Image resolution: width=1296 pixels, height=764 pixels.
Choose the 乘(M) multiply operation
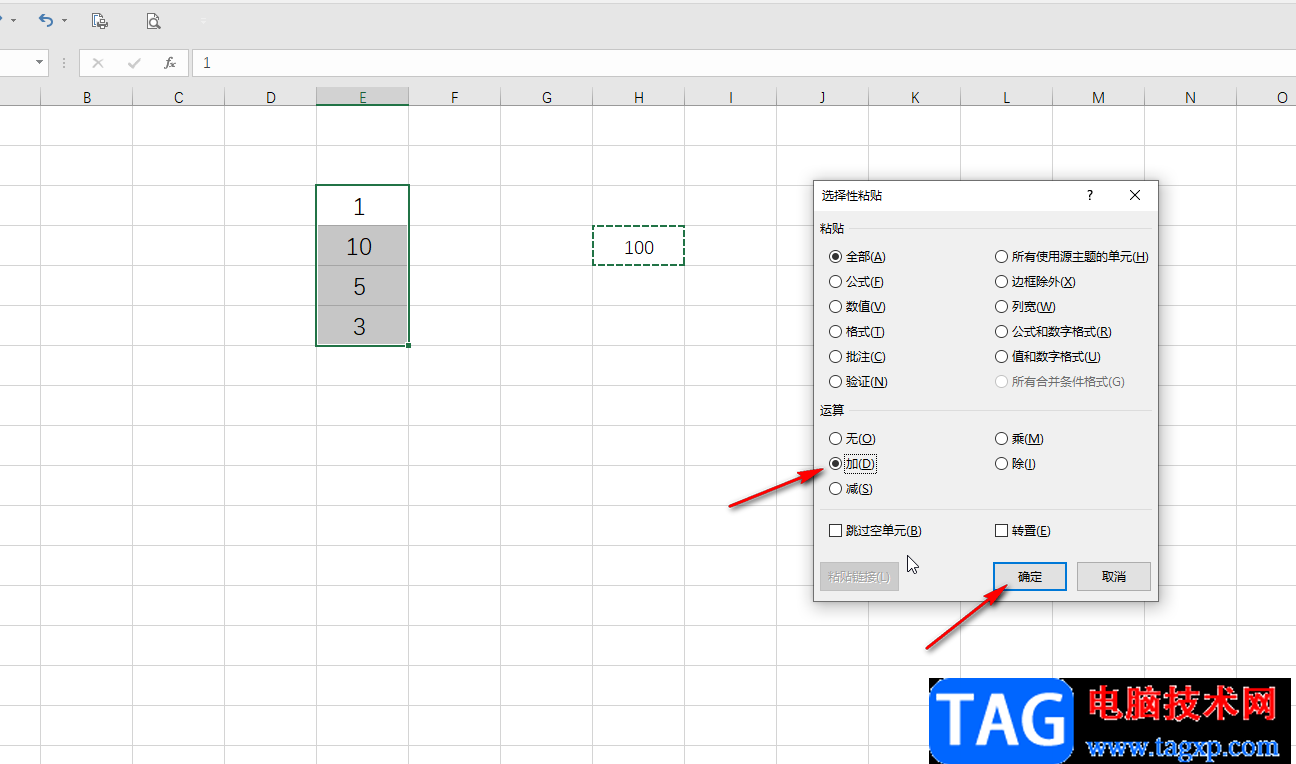point(1019,439)
